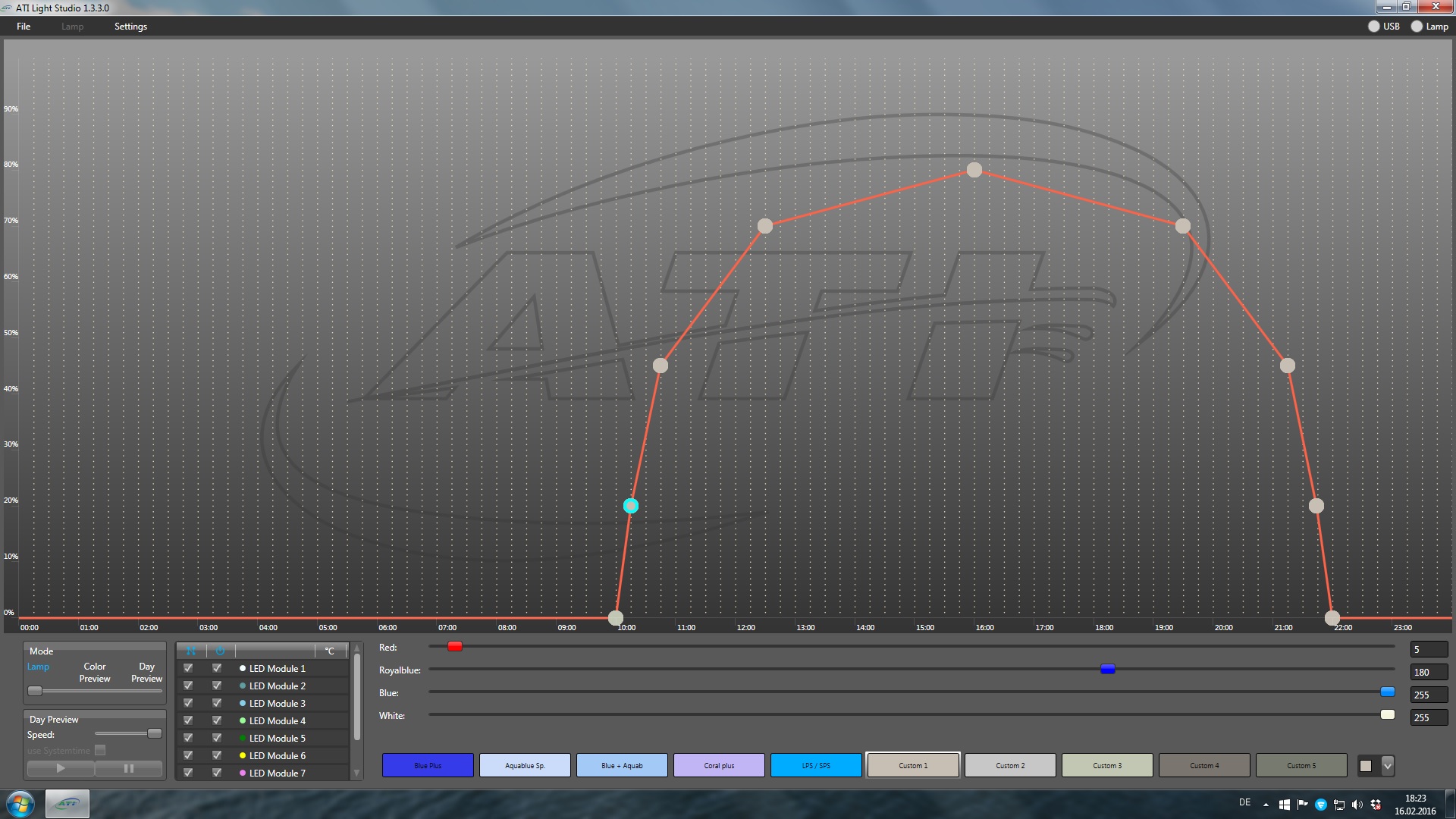Uncheck the link checkbox for LED Module 1
1456x819 pixels.
188,668
